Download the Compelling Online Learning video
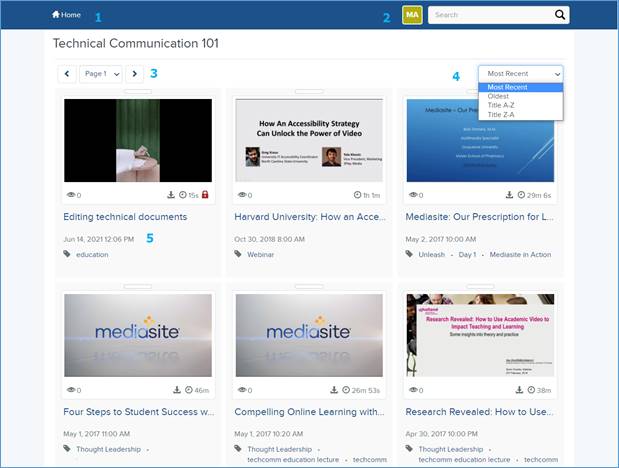The image size is (619, 468). 334,390
